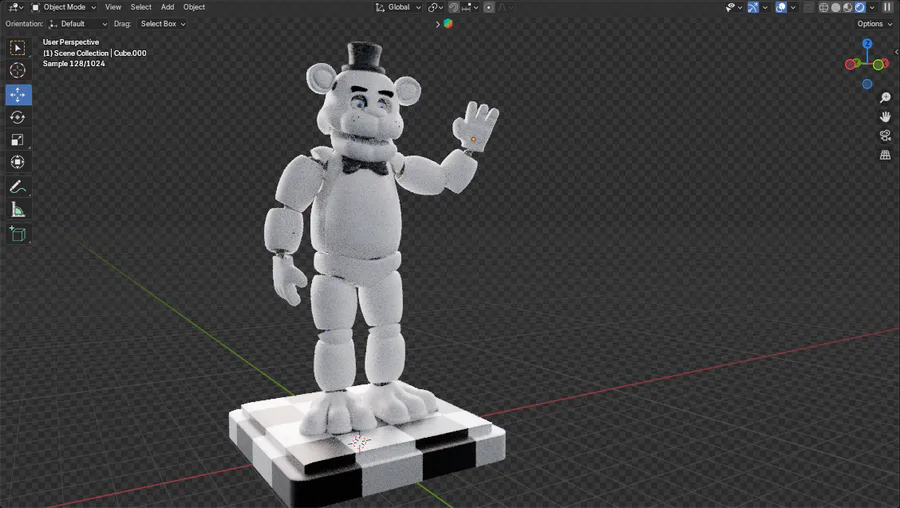This screenshot has height=508, width=900.
Task: Toggle show overlays button
Action: click(x=781, y=7)
